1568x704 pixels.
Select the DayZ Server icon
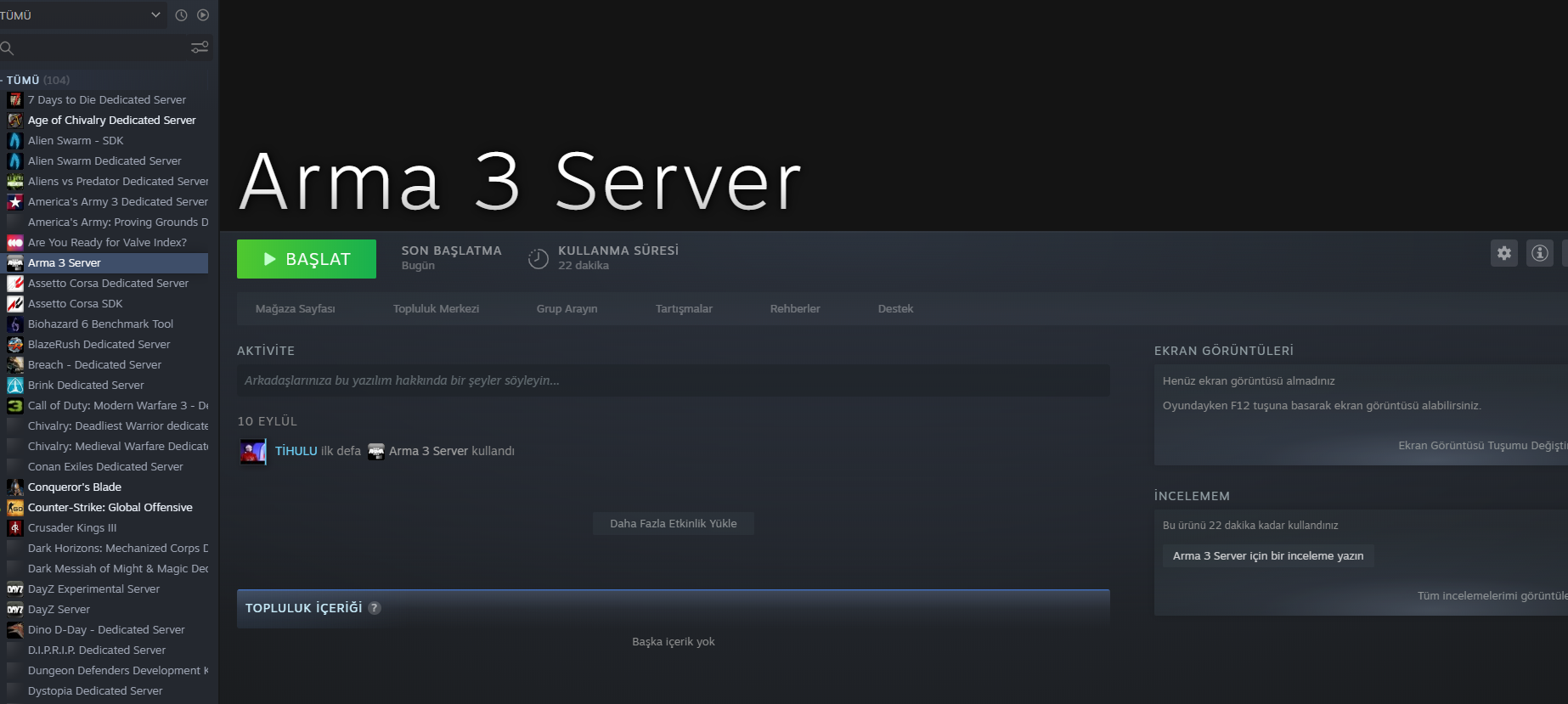coord(15,610)
